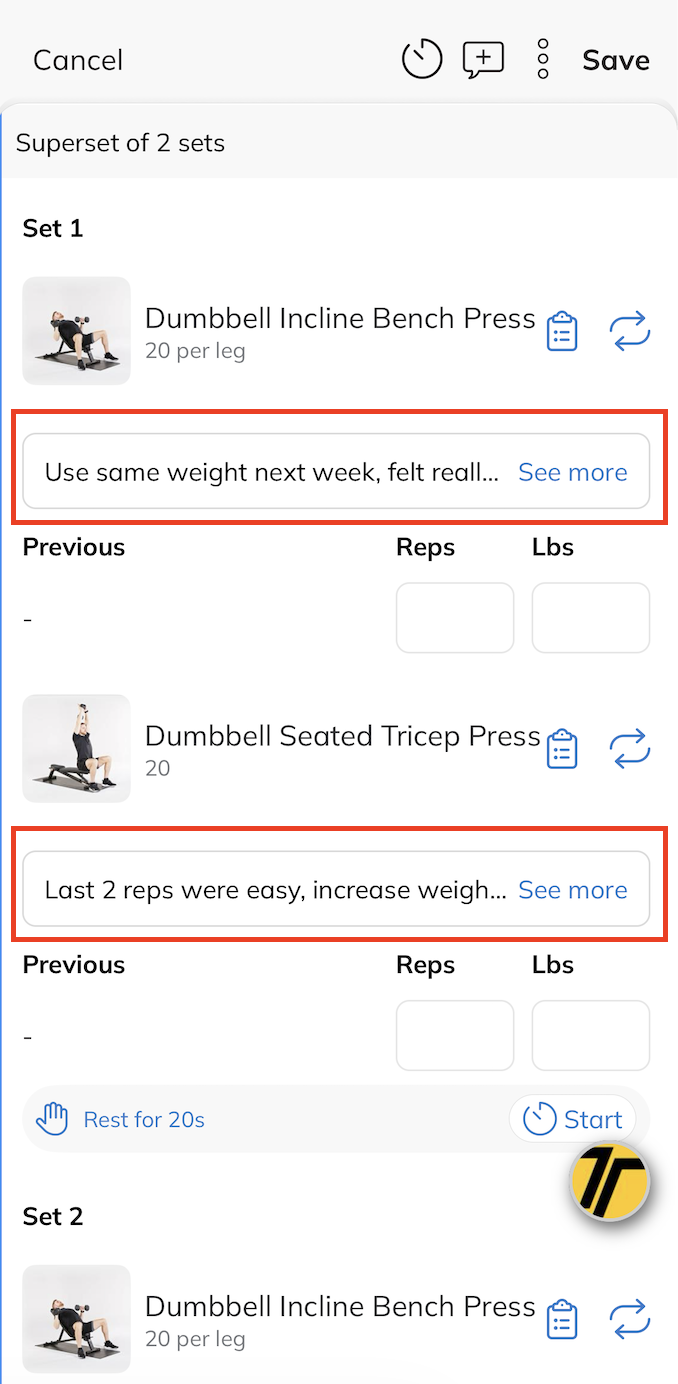Click the Lbs field for Incline Bench Press
Viewport: 678px width, 1384px height.
590,618
